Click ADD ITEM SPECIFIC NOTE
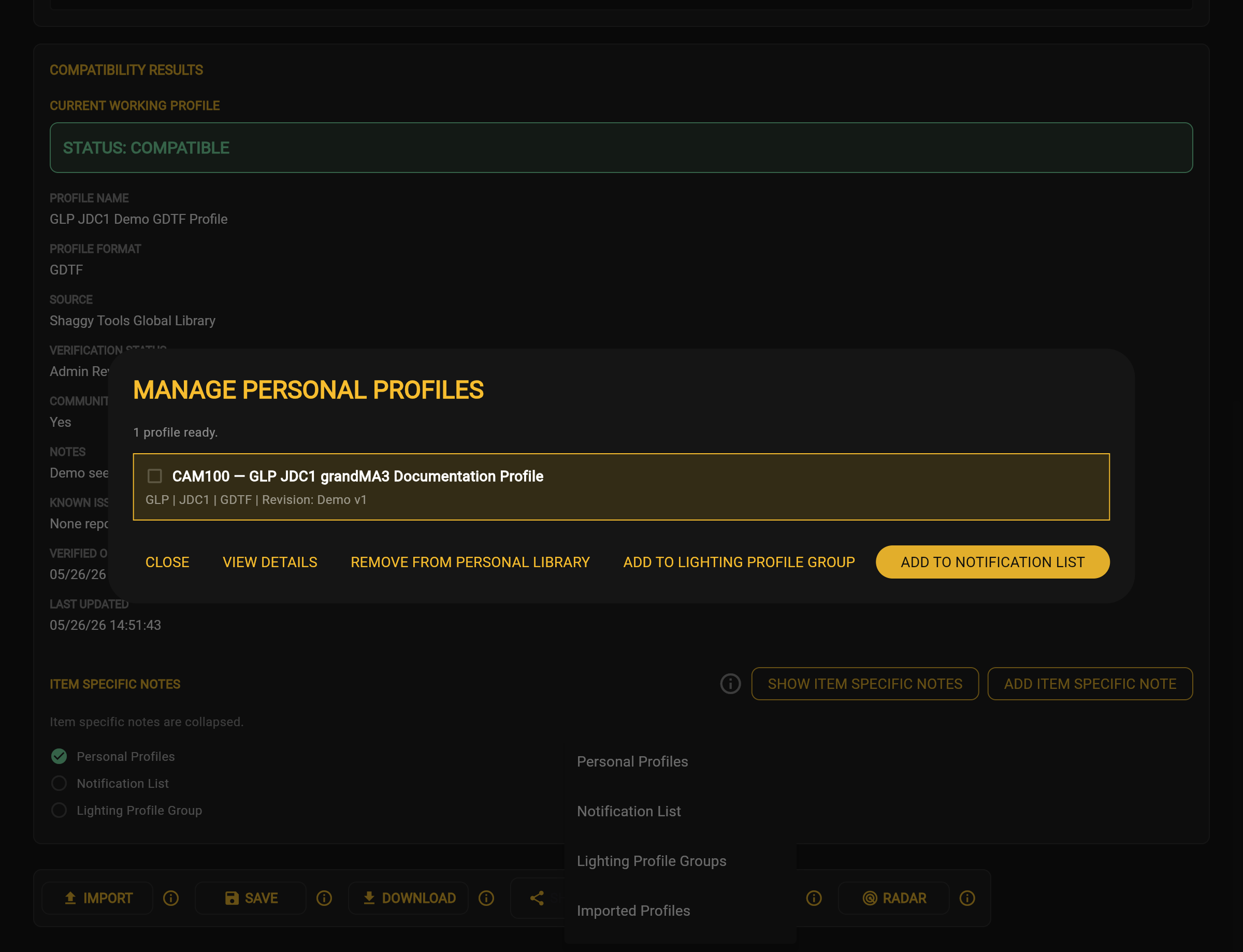 click(1090, 684)
